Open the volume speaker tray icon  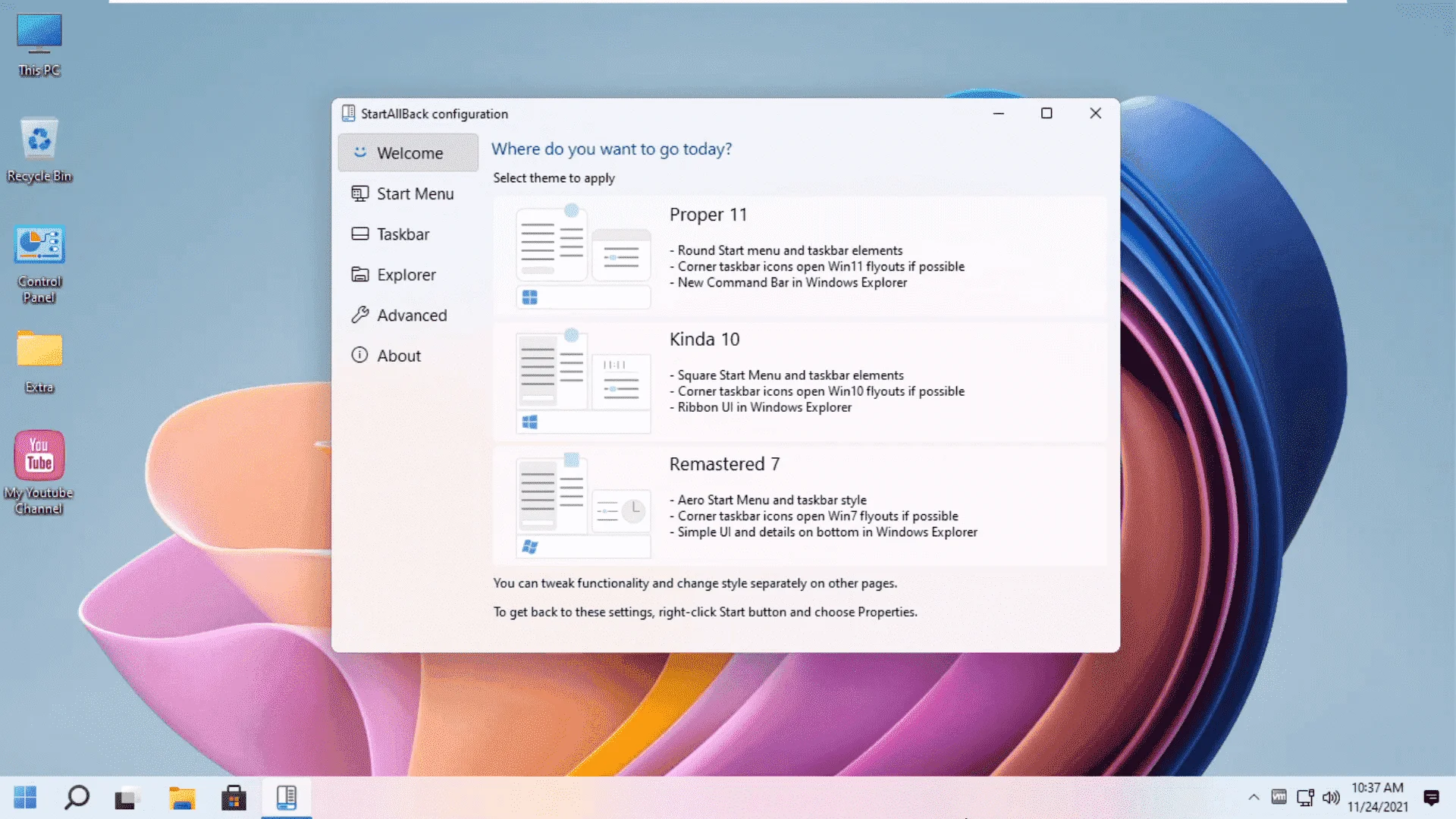[1331, 797]
